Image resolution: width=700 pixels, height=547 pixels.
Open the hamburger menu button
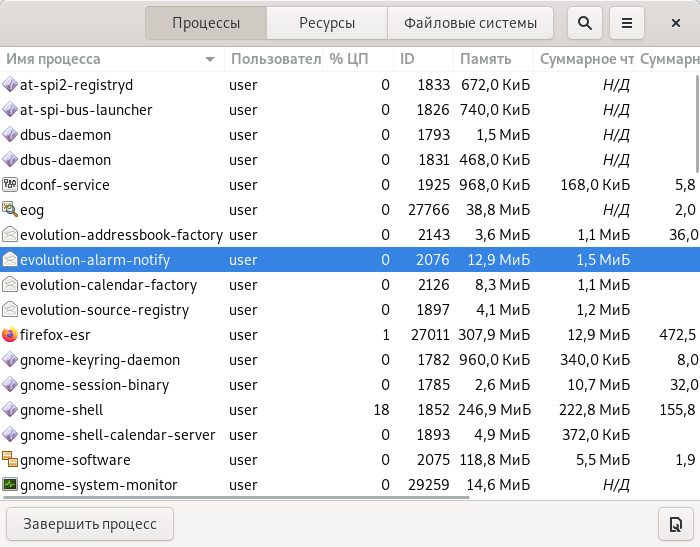627,23
